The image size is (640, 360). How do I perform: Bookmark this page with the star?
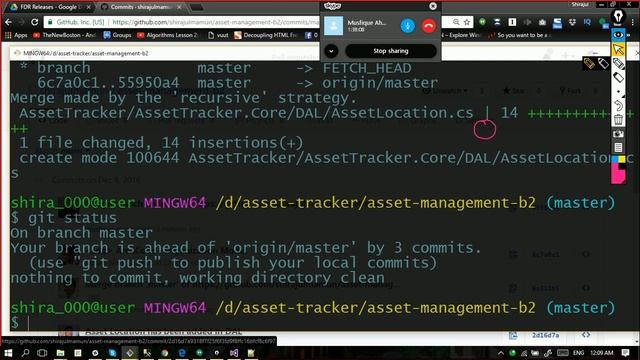(467, 22)
